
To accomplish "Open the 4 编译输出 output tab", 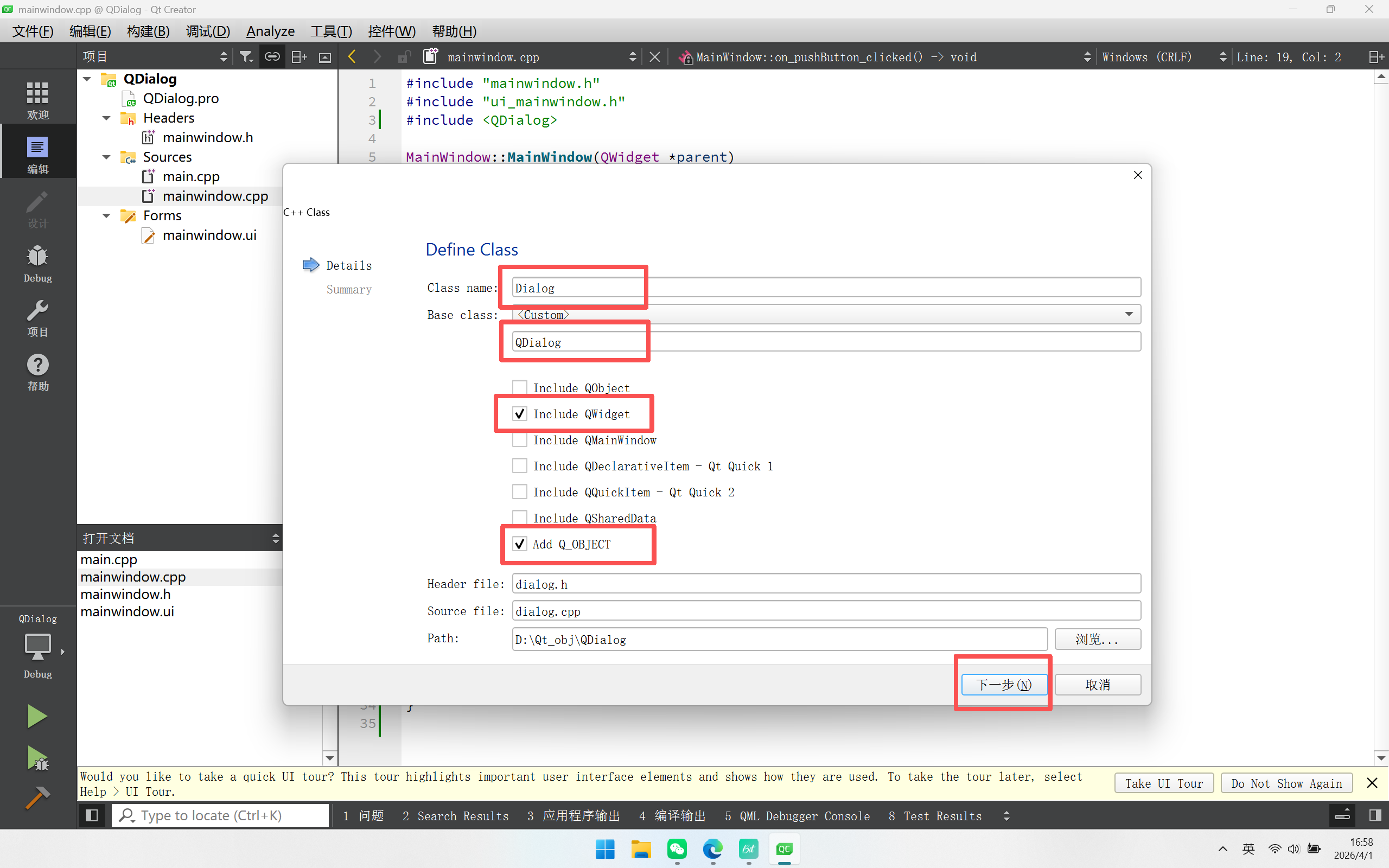I will click(672, 816).
